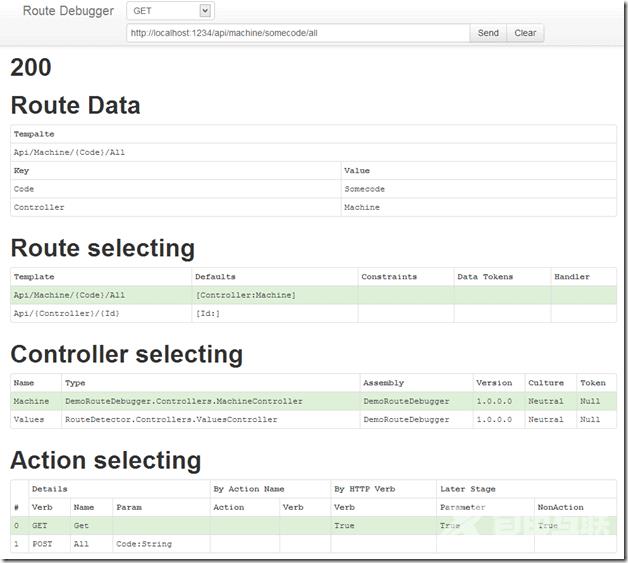Click the Route Debugger brand title
The image size is (628, 563).
[69, 11]
